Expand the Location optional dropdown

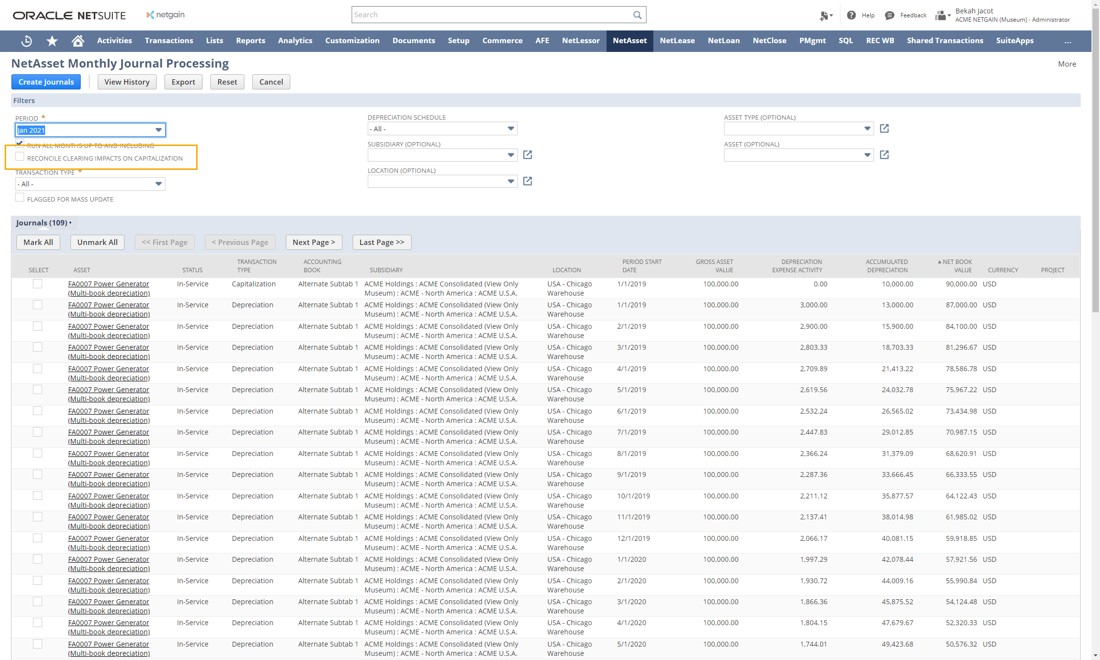coord(442,181)
